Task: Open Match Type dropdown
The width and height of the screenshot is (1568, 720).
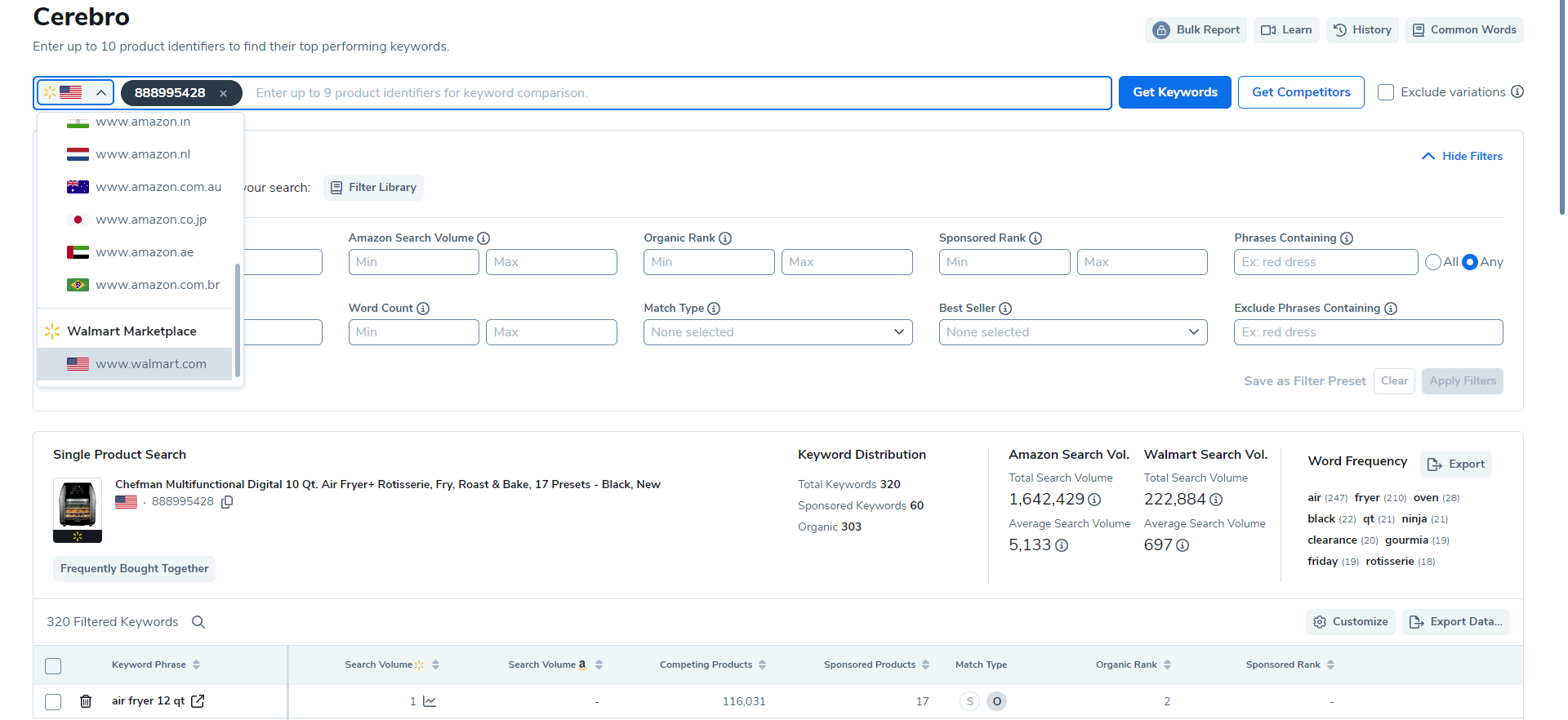Action: click(778, 332)
